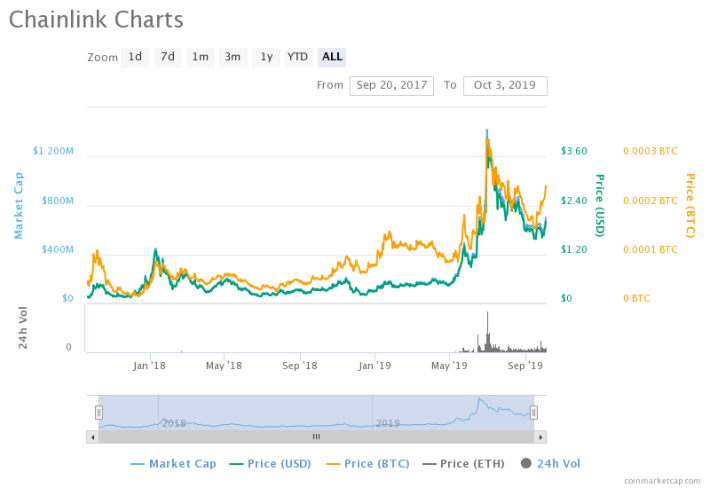710x488 pixels.
Task: Toggle the Market Cap series in legend
Action: 173,464
